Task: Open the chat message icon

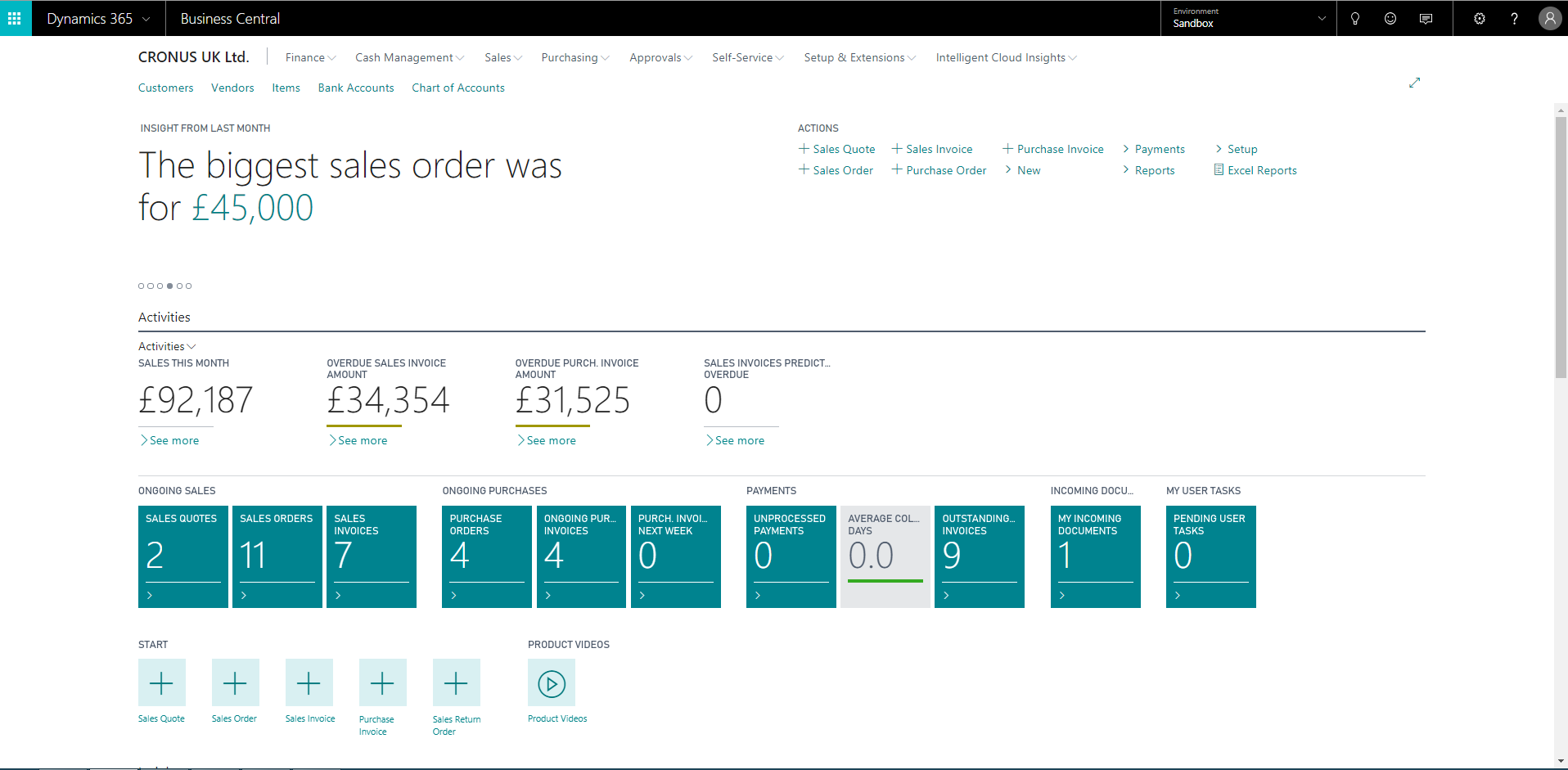Action: pyautogui.click(x=1426, y=18)
